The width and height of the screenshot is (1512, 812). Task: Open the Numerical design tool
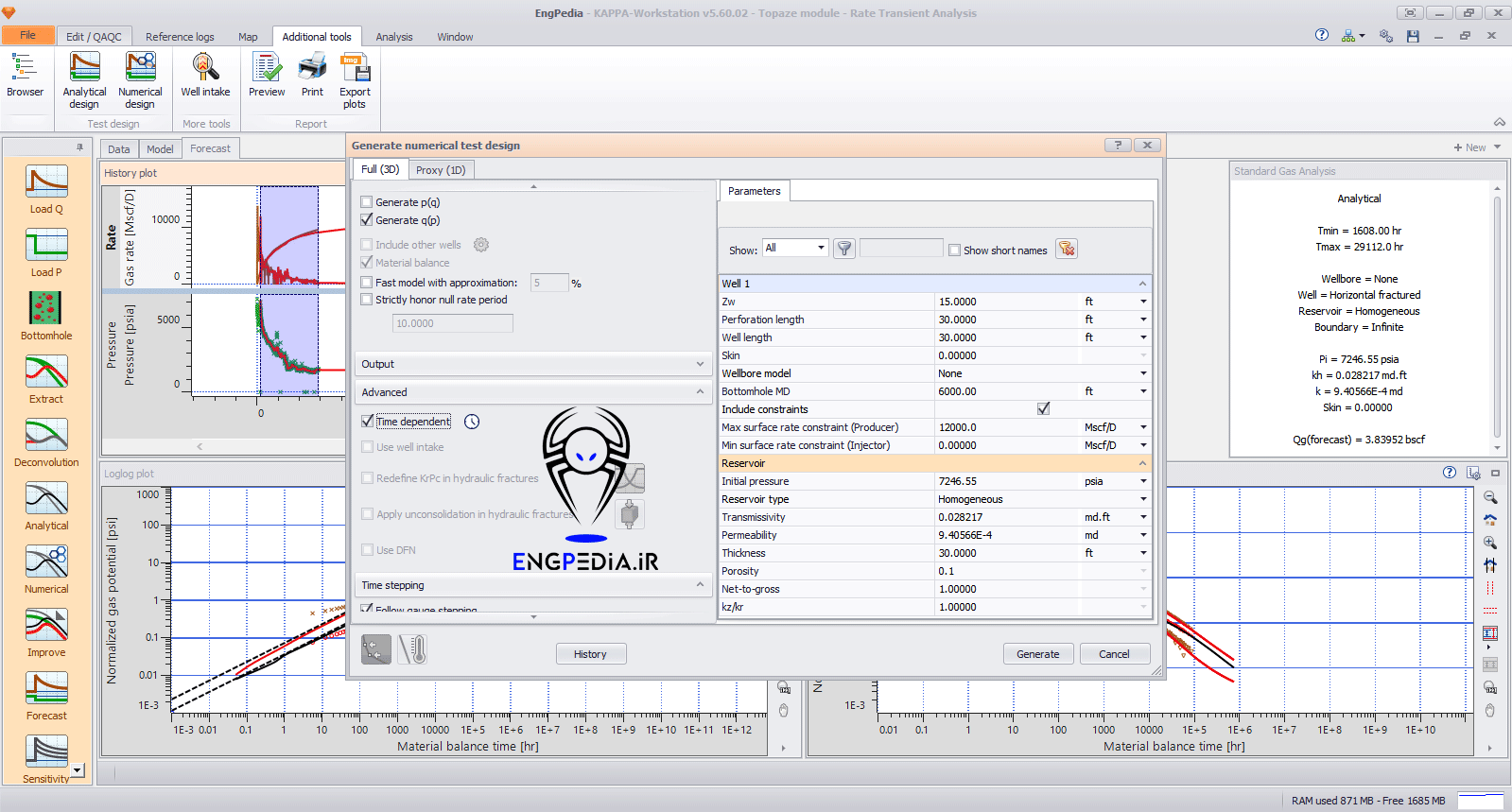click(140, 79)
